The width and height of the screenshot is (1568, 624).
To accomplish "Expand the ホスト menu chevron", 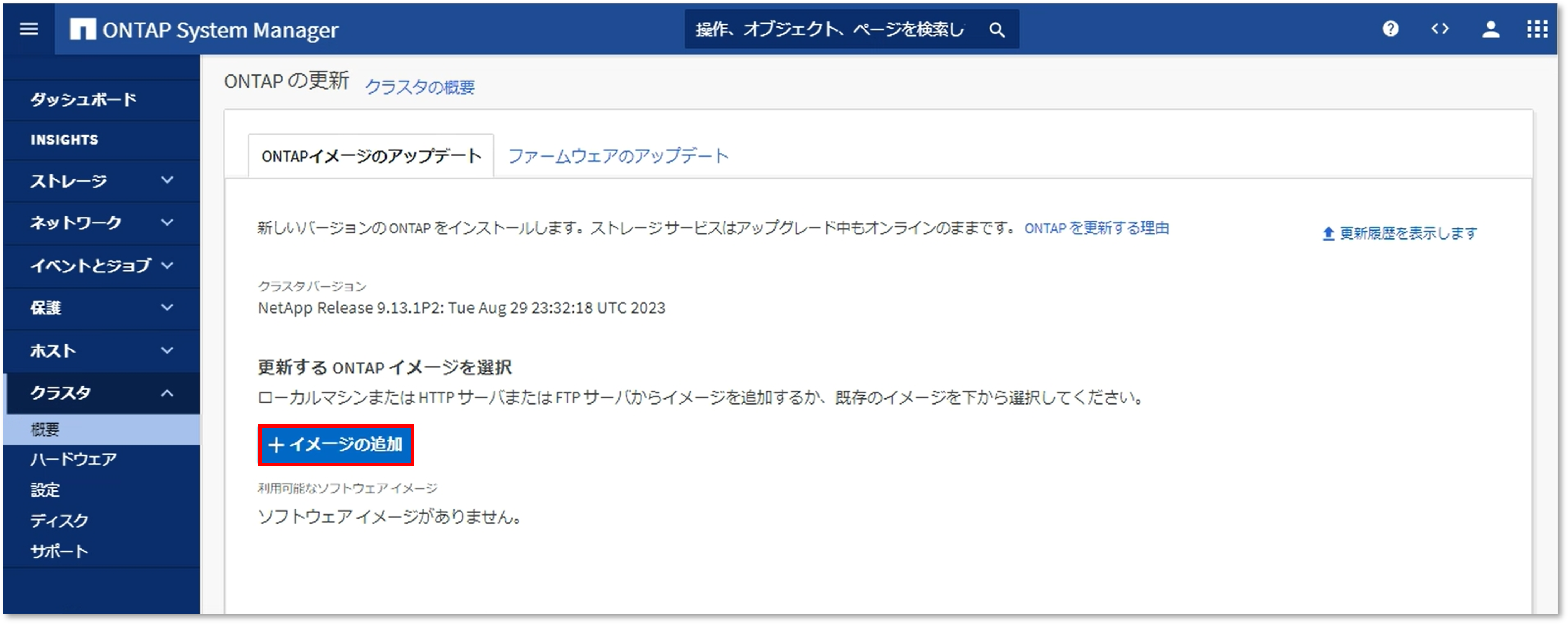I will coord(168,350).
